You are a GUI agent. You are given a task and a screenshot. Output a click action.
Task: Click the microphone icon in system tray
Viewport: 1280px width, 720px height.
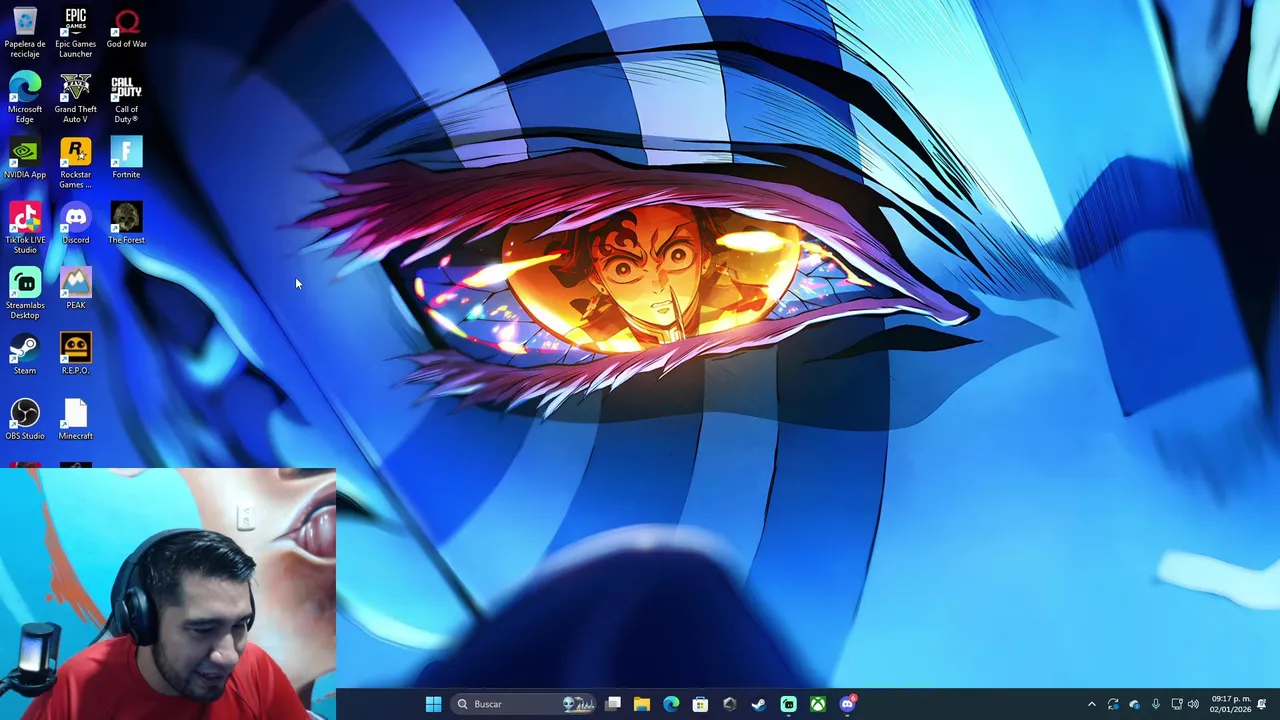click(1156, 704)
